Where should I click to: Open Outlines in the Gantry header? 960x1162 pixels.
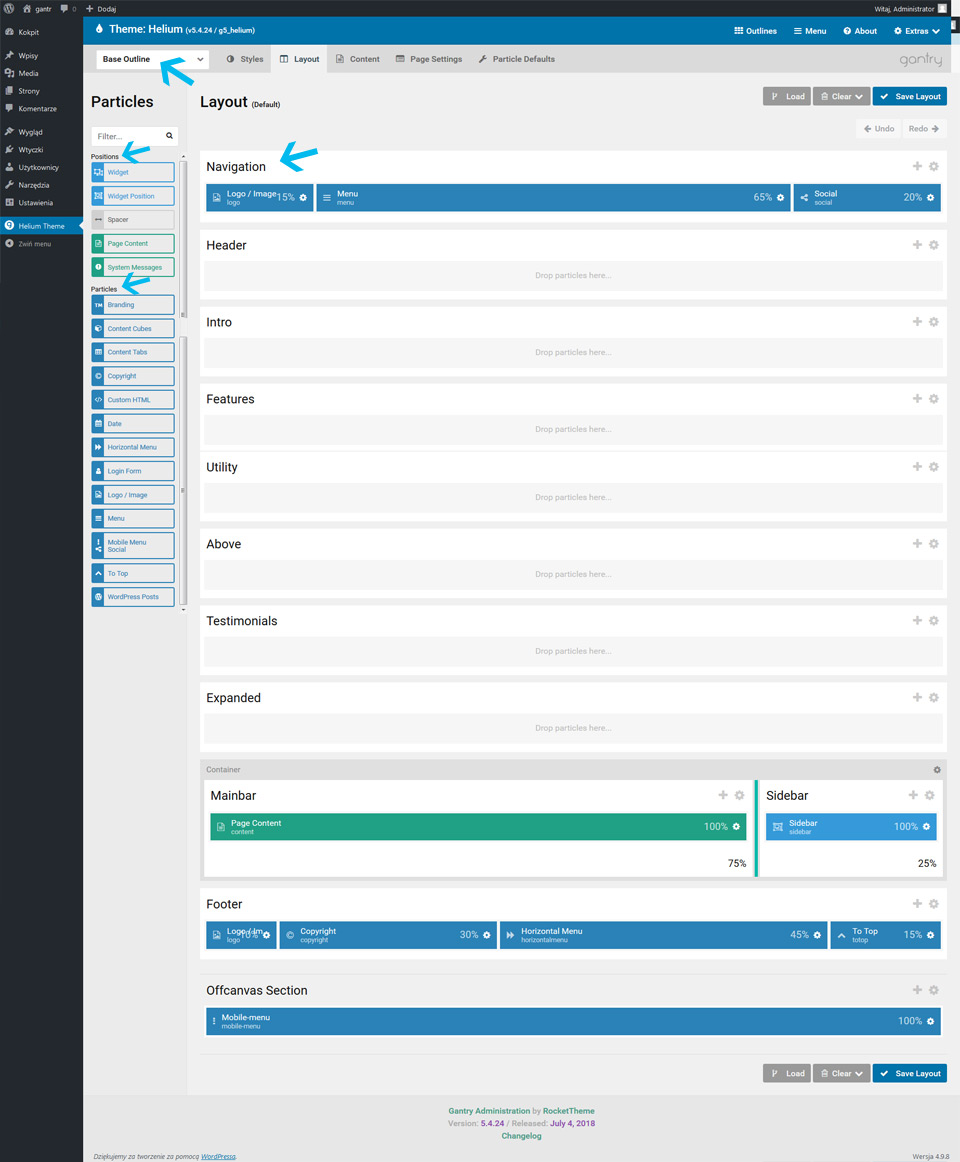tap(755, 31)
